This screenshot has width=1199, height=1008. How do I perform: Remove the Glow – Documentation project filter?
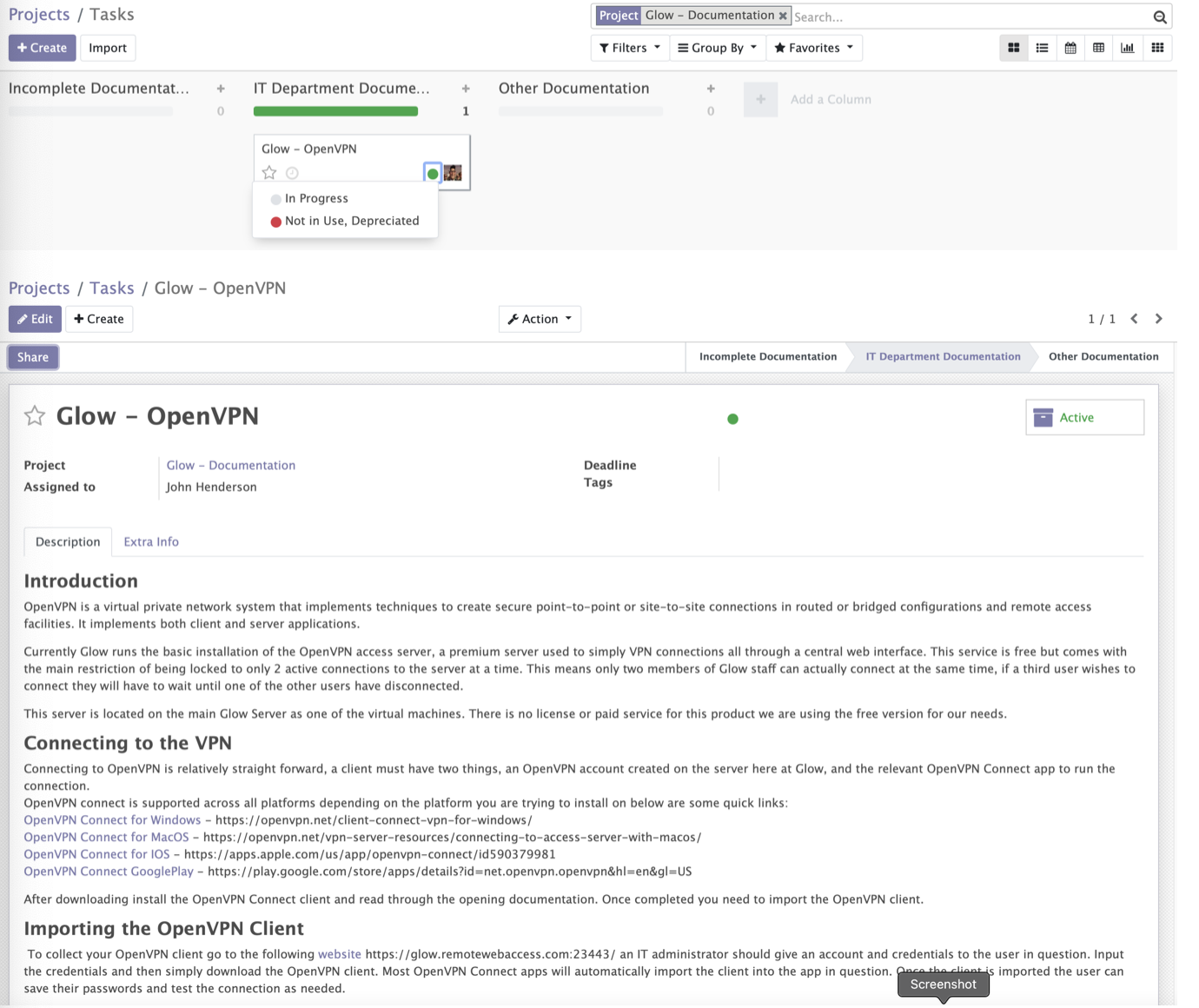(x=783, y=16)
